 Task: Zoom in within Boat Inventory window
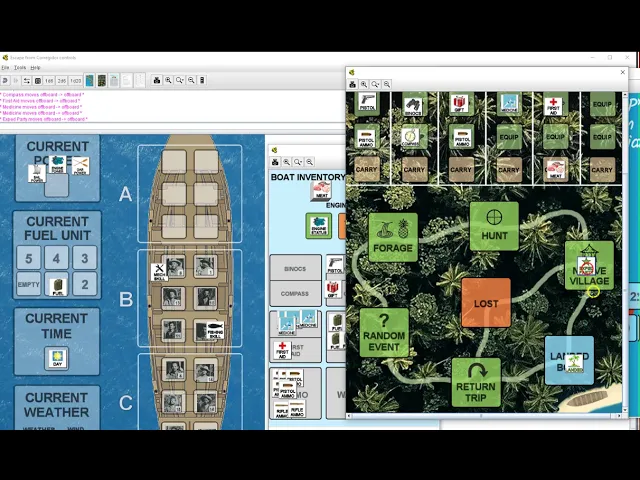click(287, 162)
